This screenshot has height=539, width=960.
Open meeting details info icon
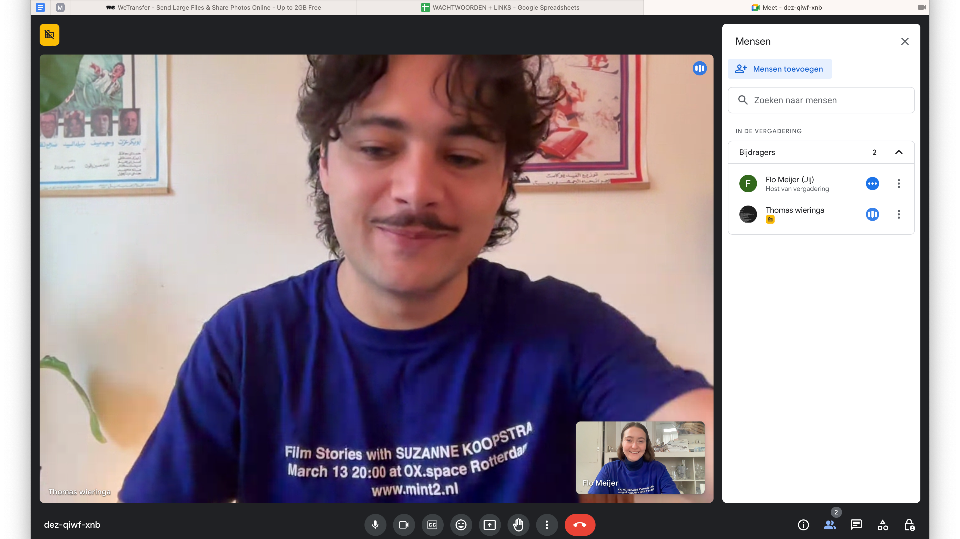[803, 525]
